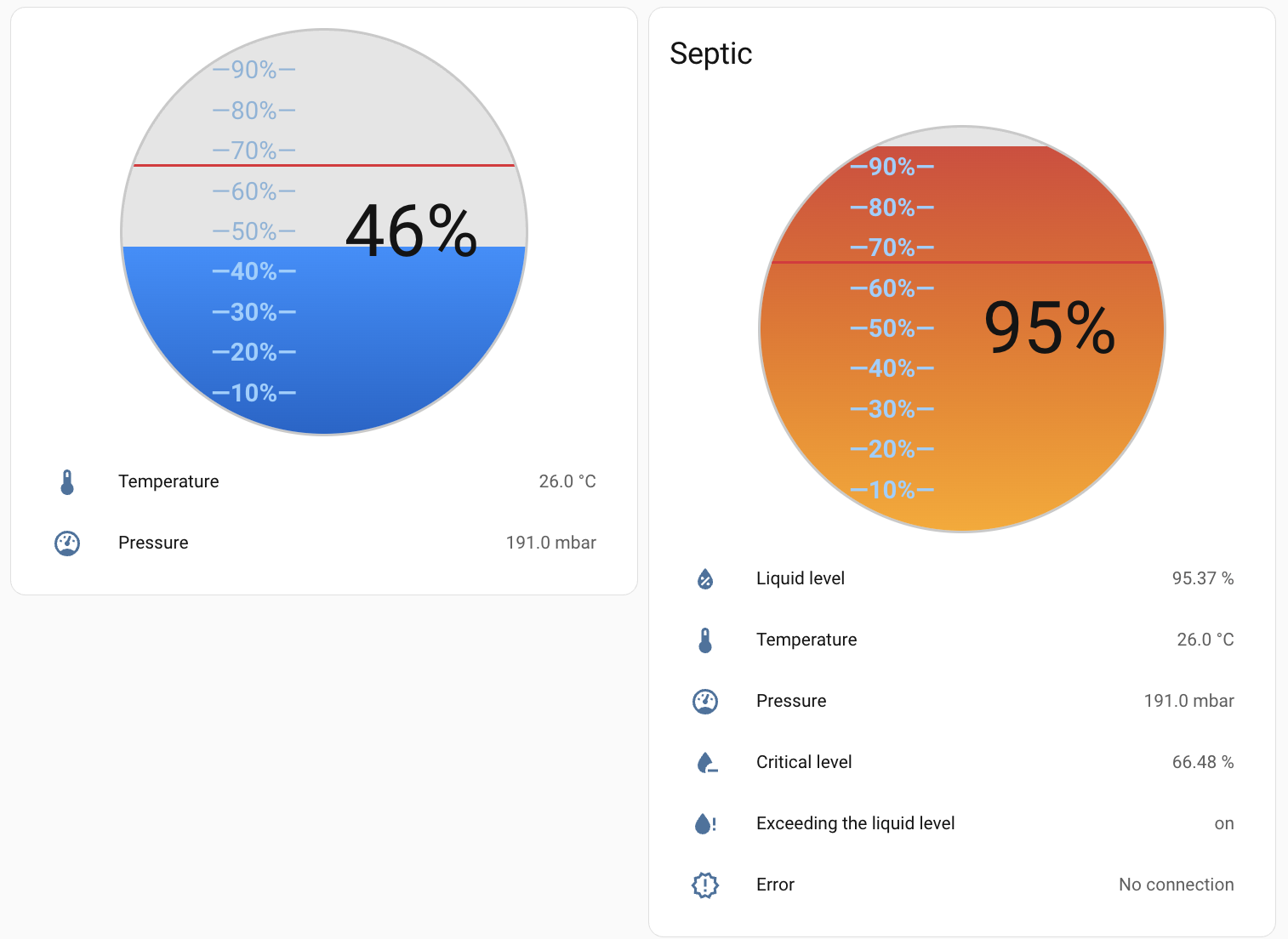Click the Septic card thermometer icon

tap(705, 640)
